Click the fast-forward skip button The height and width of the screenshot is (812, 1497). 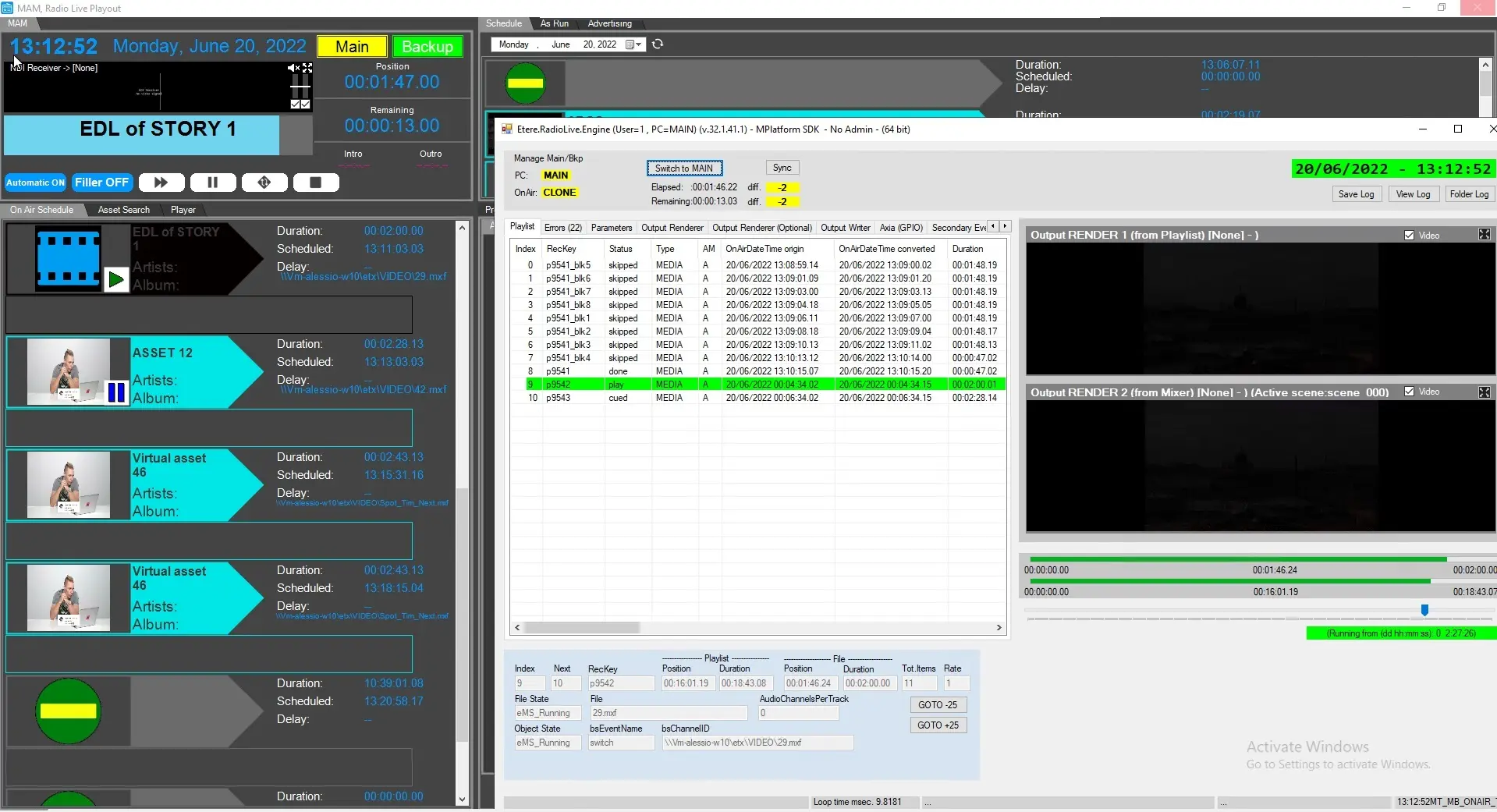point(161,183)
